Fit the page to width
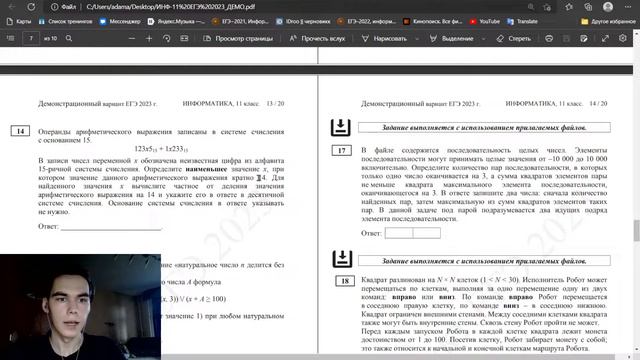Image resolution: width=640 pixels, height=360 pixels. (x=184, y=38)
